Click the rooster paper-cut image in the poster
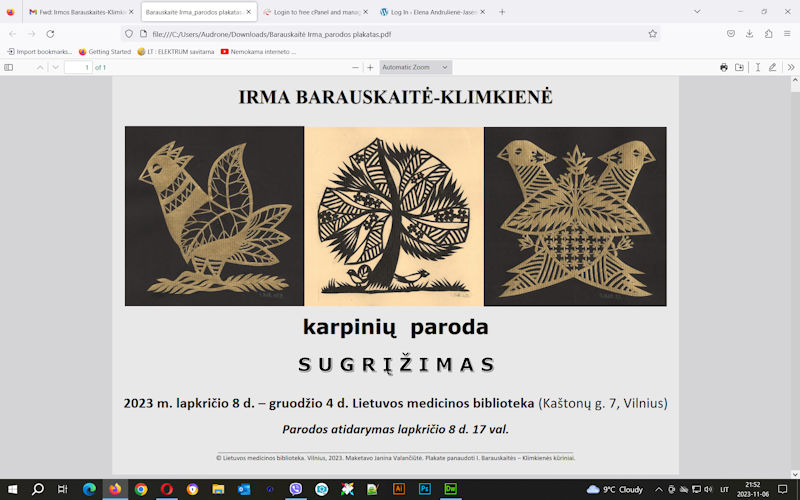The height and width of the screenshot is (500, 800). 214,216
